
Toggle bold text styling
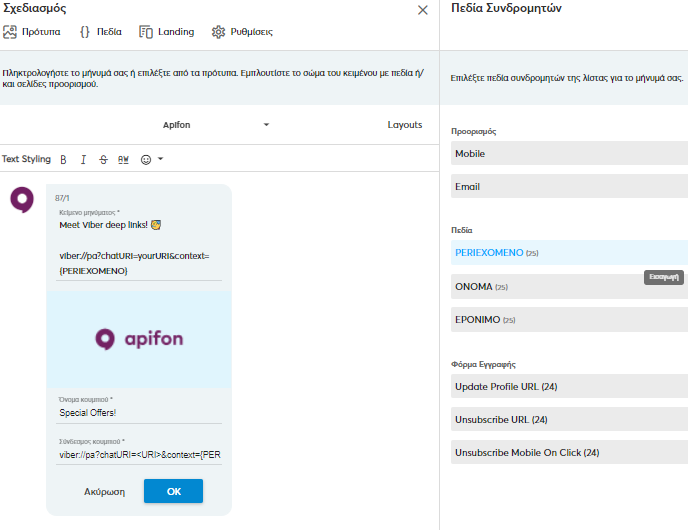[63, 160]
